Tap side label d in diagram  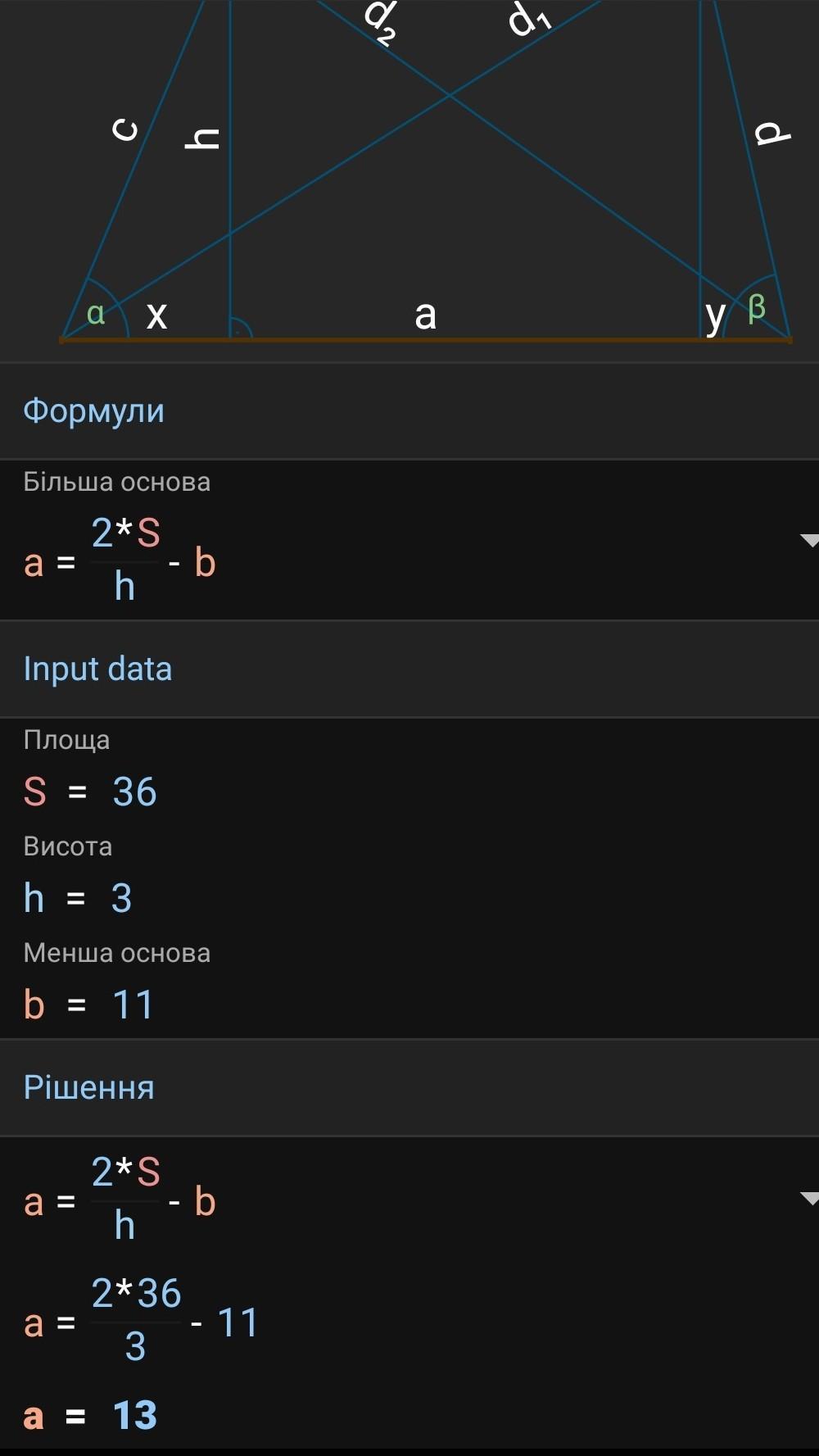click(x=771, y=132)
